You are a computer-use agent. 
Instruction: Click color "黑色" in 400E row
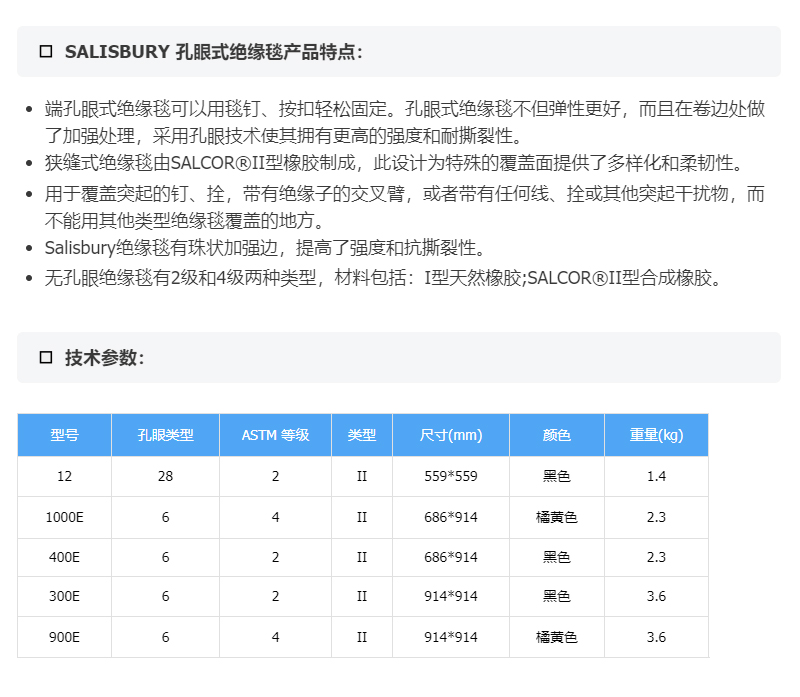click(x=557, y=557)
